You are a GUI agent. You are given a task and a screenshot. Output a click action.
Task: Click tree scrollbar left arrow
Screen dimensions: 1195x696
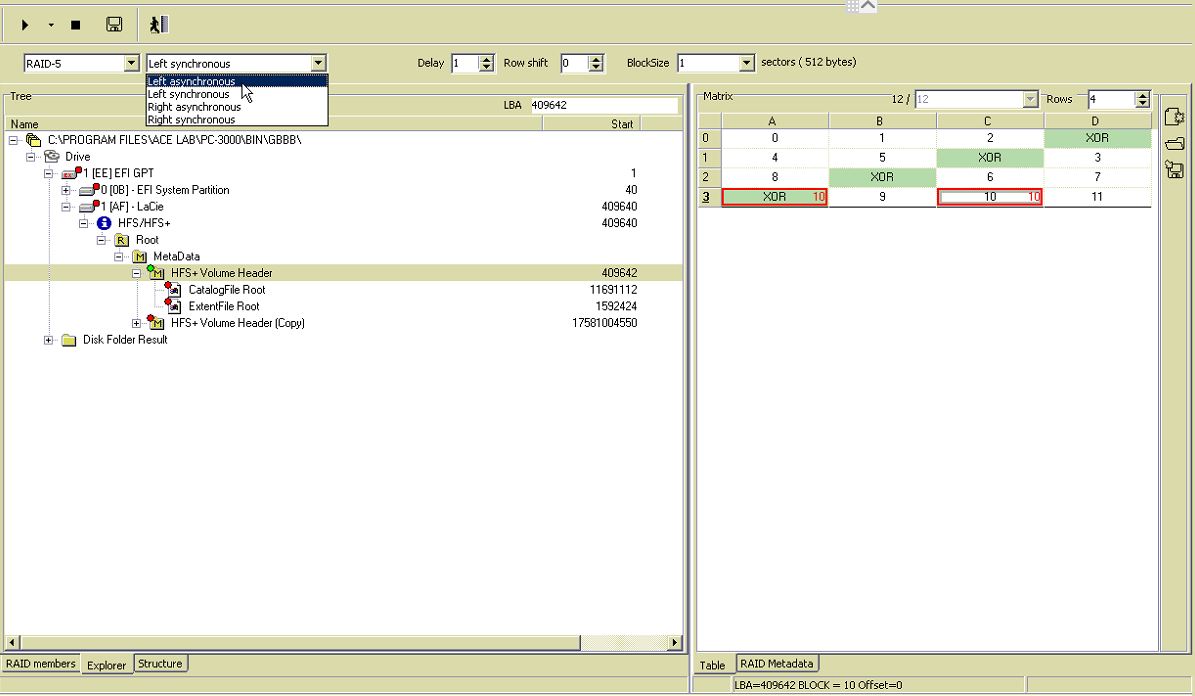[11, 643]
